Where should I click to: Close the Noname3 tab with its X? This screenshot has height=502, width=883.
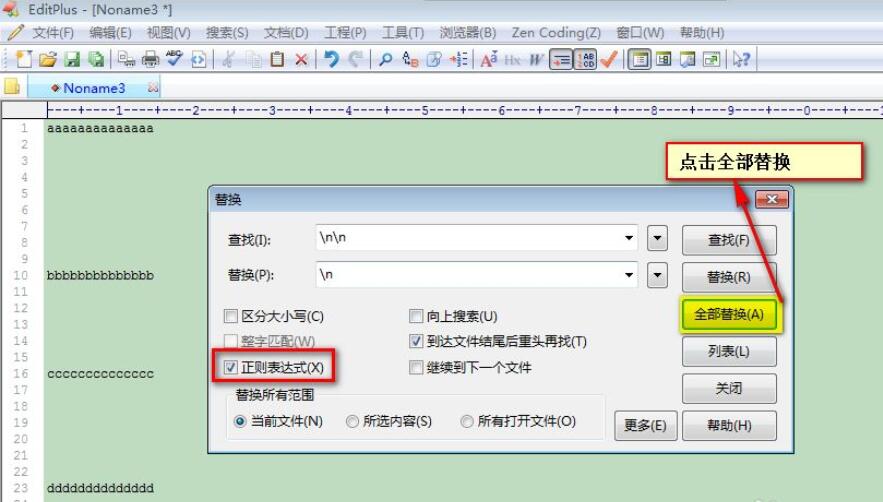152,87
